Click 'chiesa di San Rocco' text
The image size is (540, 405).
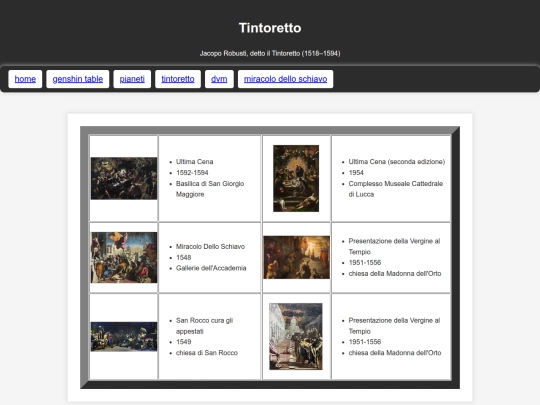pos(207,353)
